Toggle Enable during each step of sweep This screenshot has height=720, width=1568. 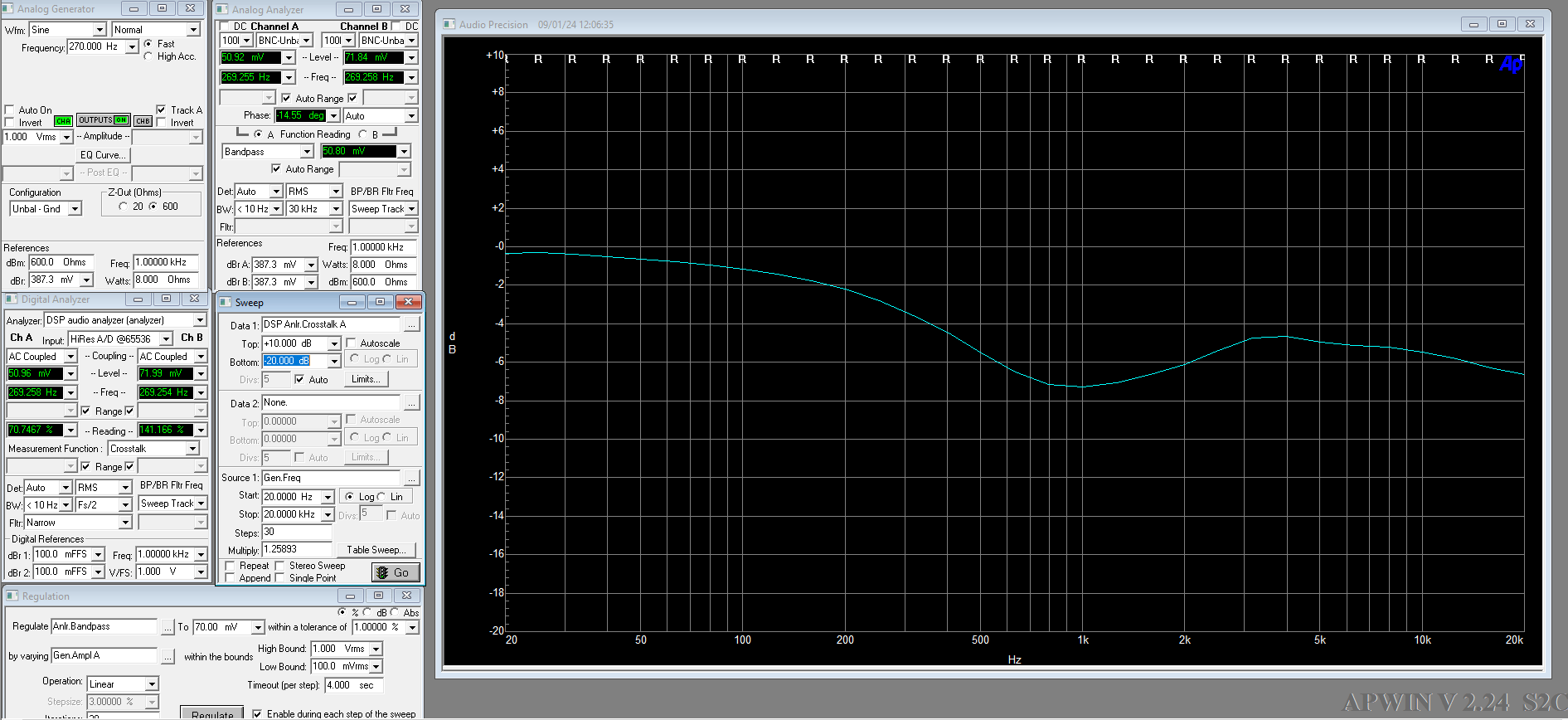[257, 713]
